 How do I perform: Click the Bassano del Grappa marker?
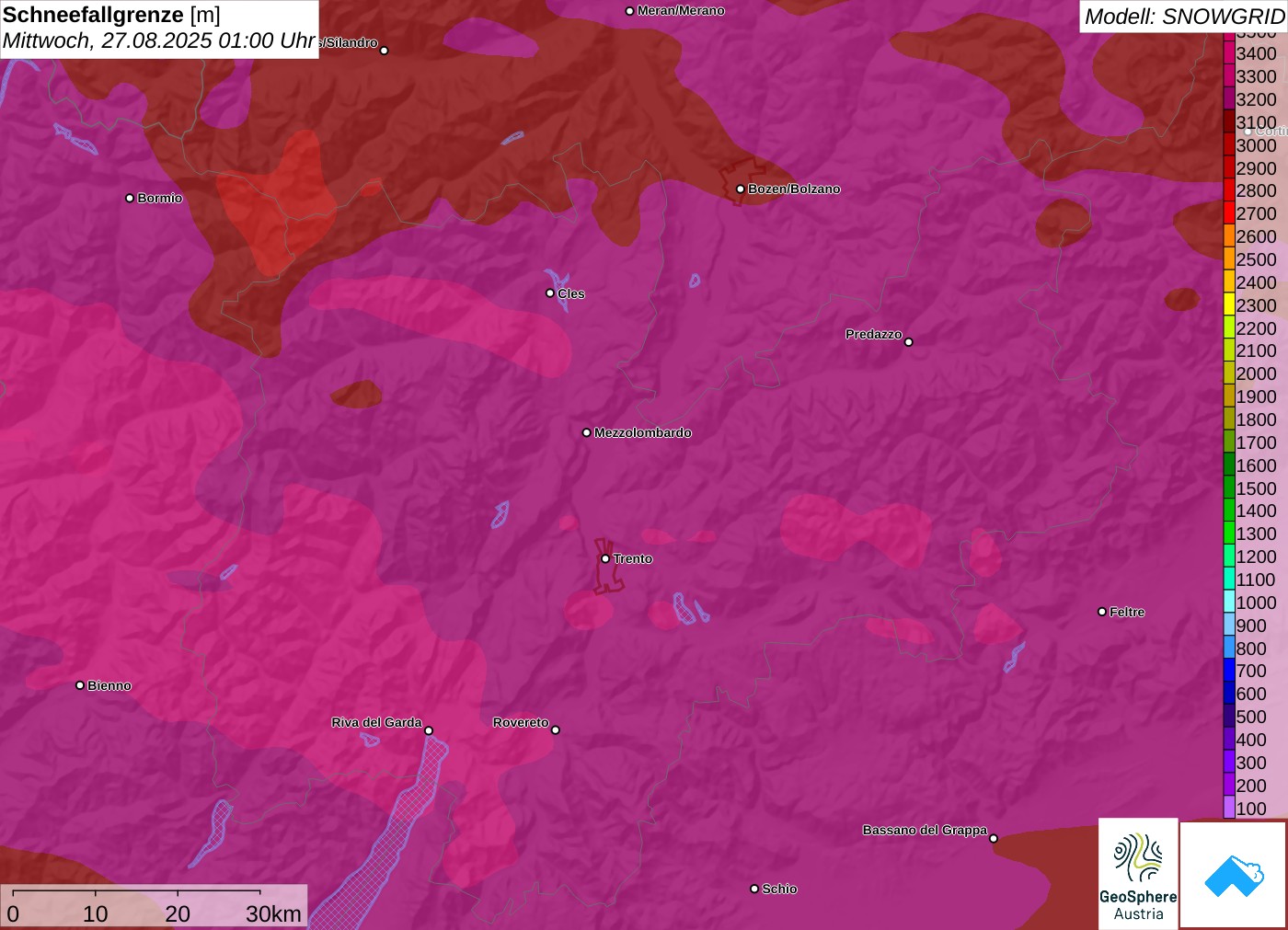pos(994,838)
